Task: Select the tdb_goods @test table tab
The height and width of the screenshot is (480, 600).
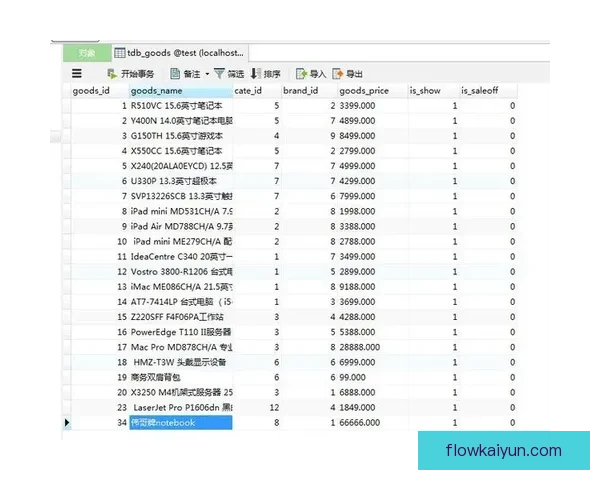Action: [180, 53]
